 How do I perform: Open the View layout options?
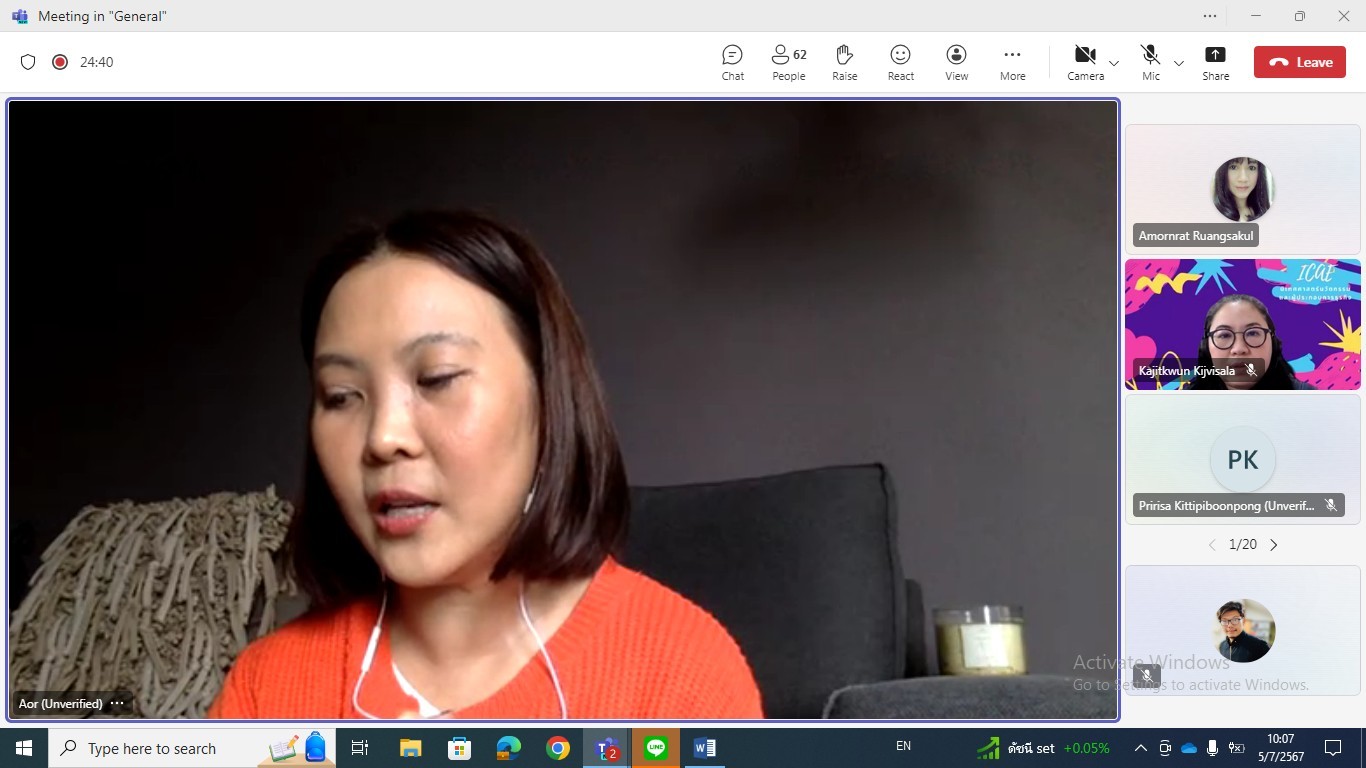(x=956, y=62)
